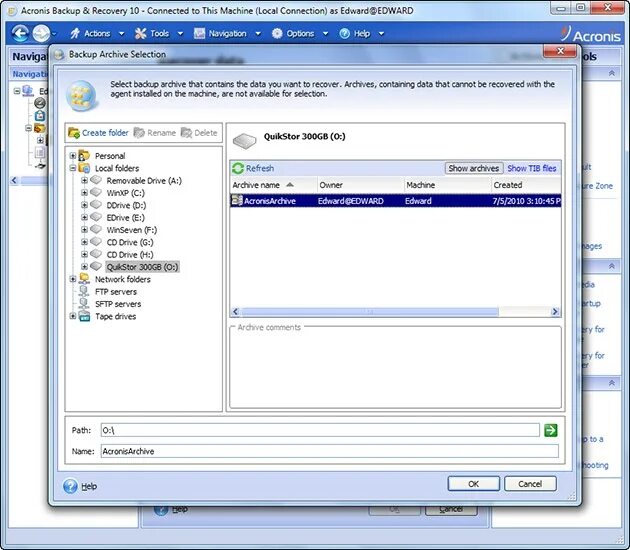630x550 pixels.
Task: Expand the DDrive (D:) node
Action: [x=84, y=205]
